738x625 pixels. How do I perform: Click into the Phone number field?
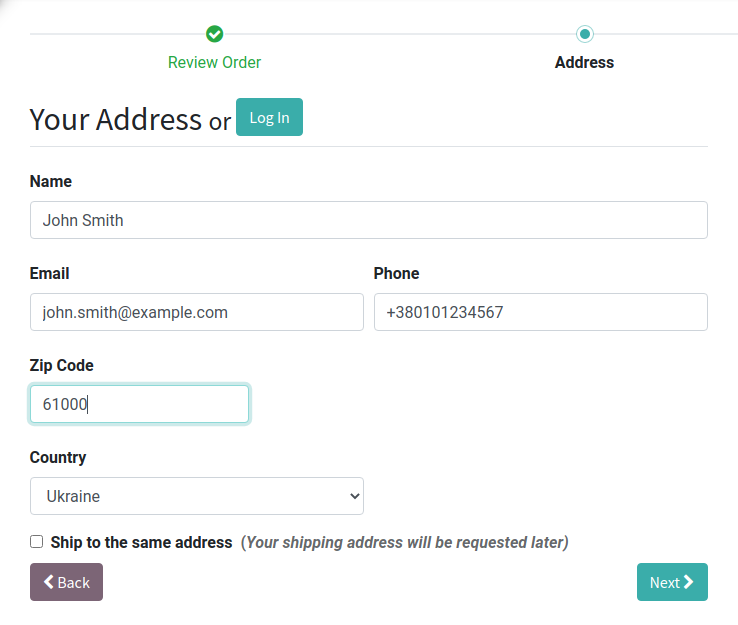[541, 312]
